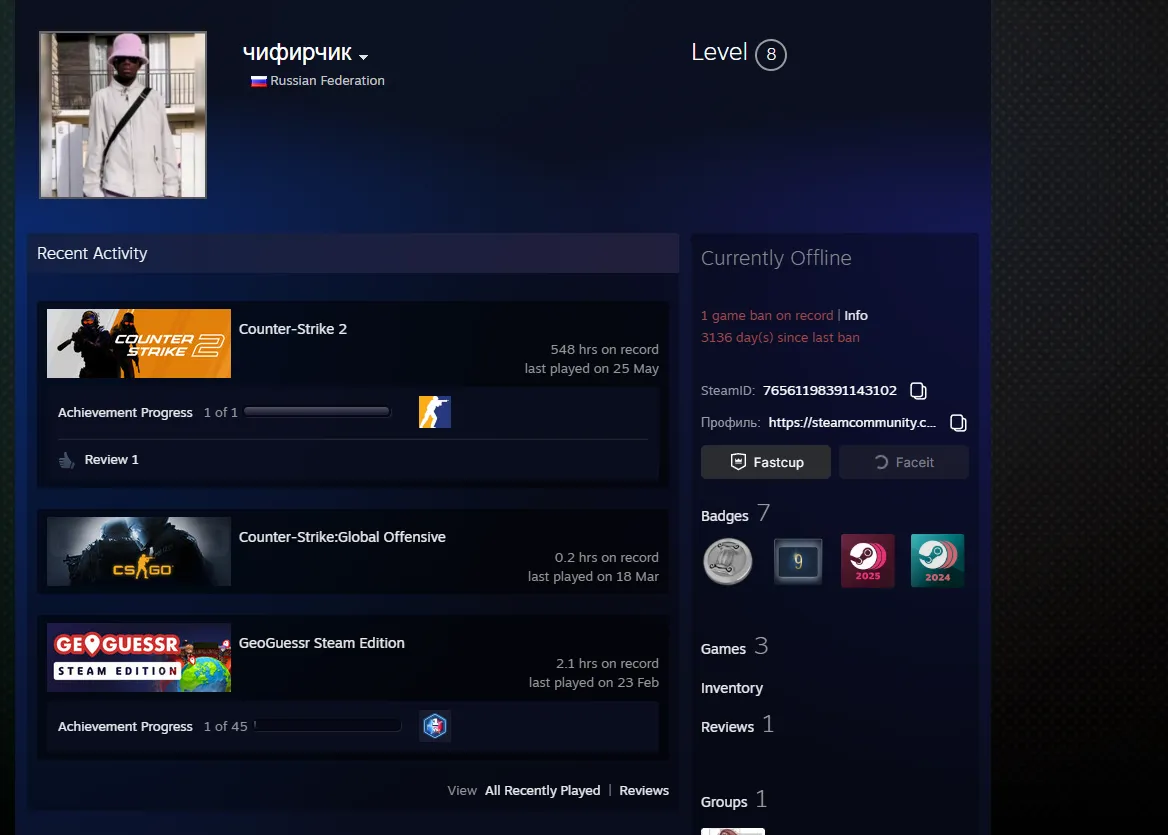This screenshot has height=835, width=1168.
Task: View the Steam 2024 badge
Action: 938,561
